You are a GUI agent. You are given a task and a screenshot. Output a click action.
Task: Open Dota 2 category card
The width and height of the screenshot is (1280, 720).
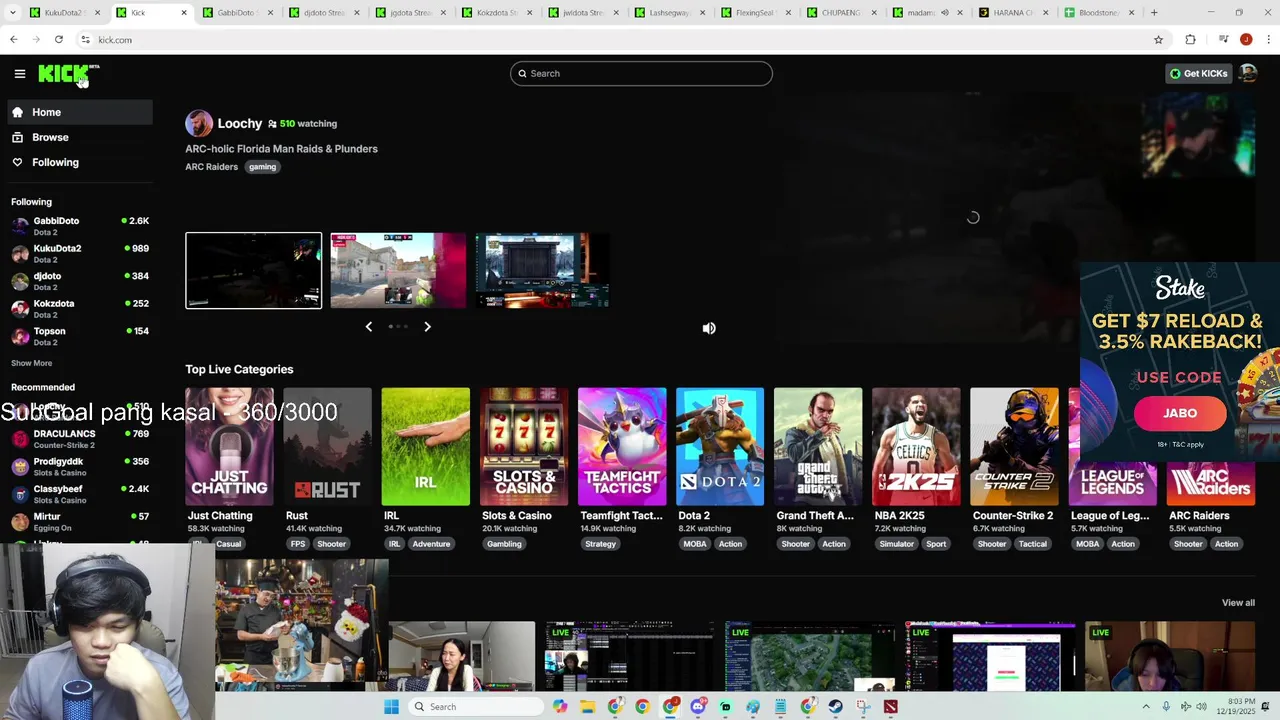[720, 447]
